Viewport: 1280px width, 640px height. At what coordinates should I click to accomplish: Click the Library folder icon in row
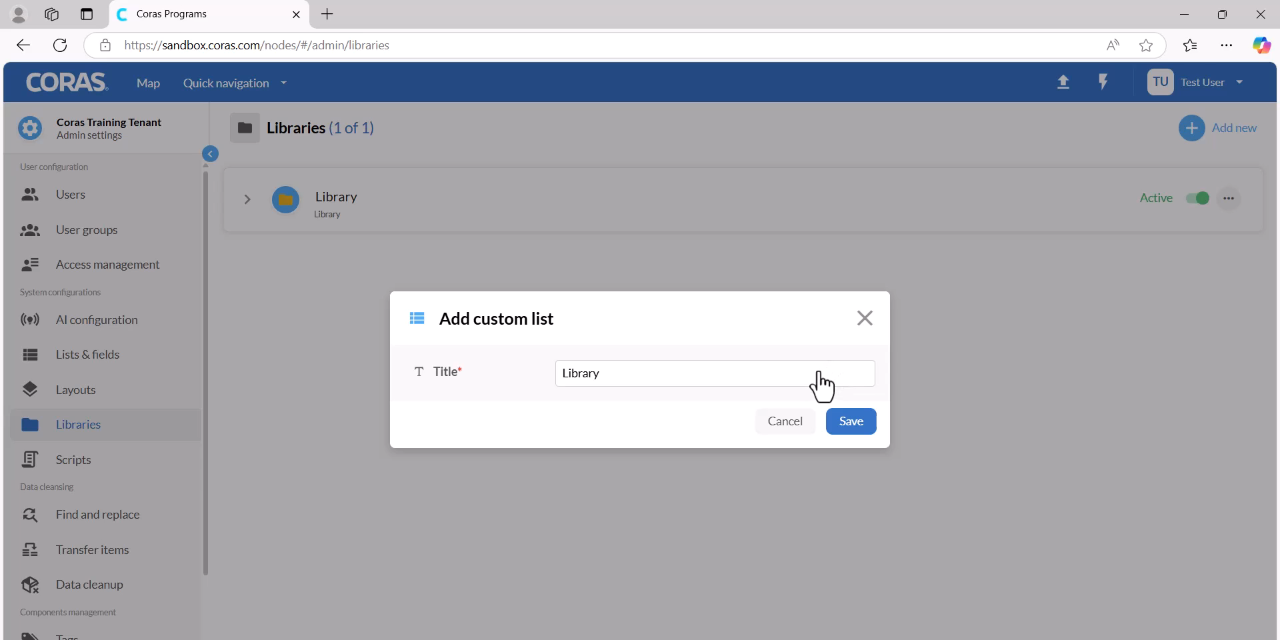coord(286,199)
